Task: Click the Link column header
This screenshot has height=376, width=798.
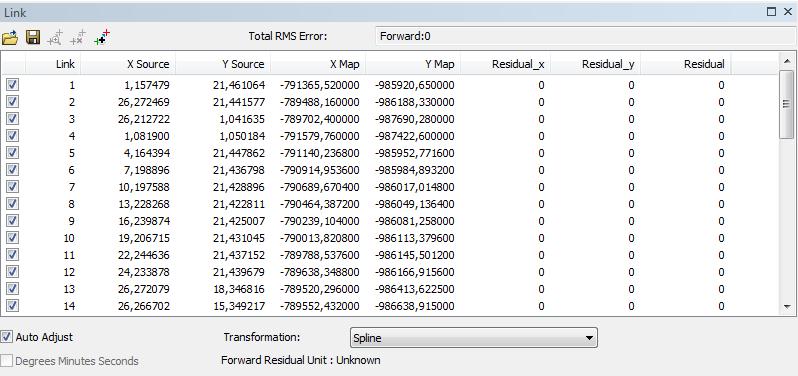Action: click(x=52, y=64)
